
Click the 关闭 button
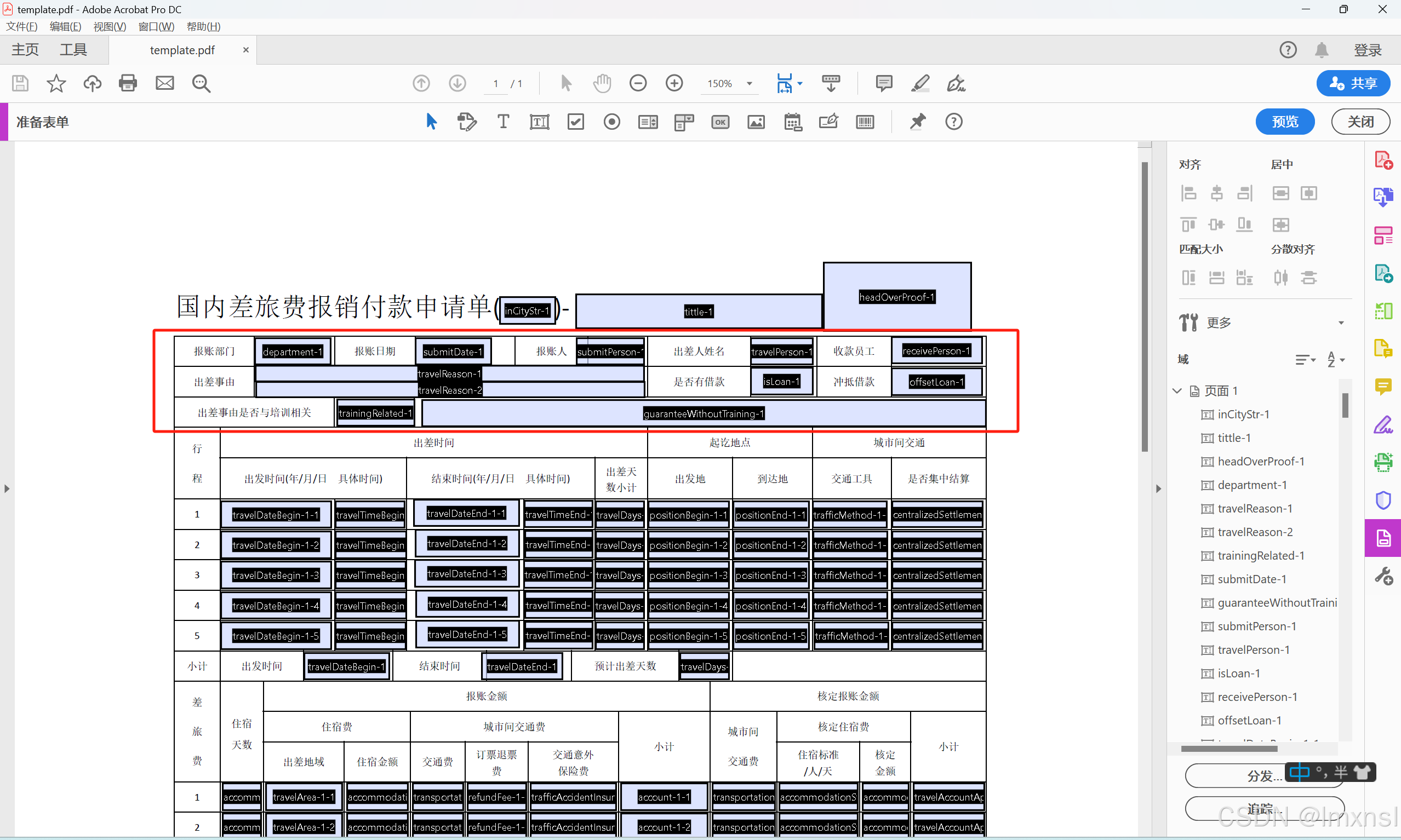[x=1360, y=122]
